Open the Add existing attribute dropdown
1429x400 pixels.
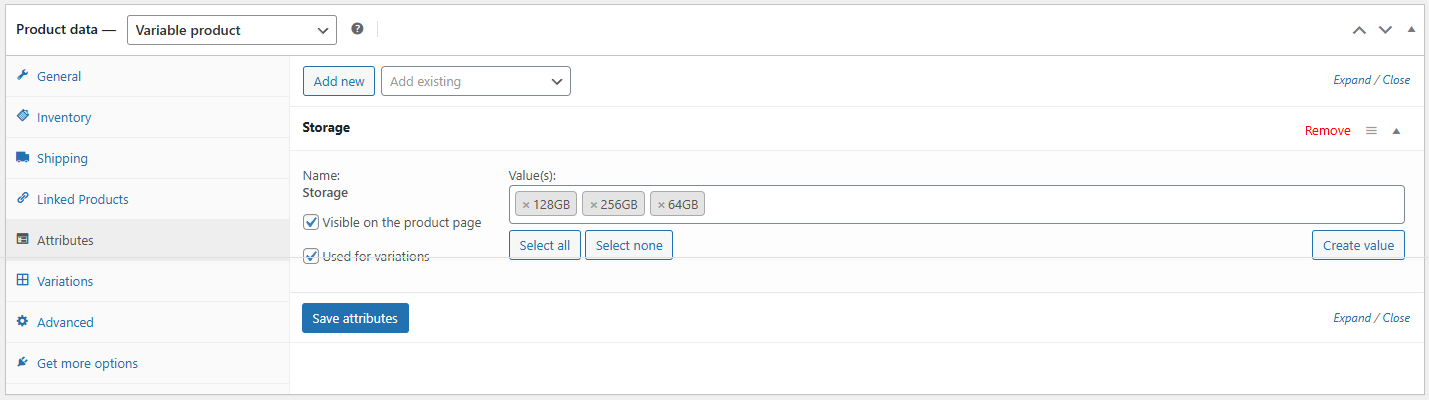[x=475, y=81]
